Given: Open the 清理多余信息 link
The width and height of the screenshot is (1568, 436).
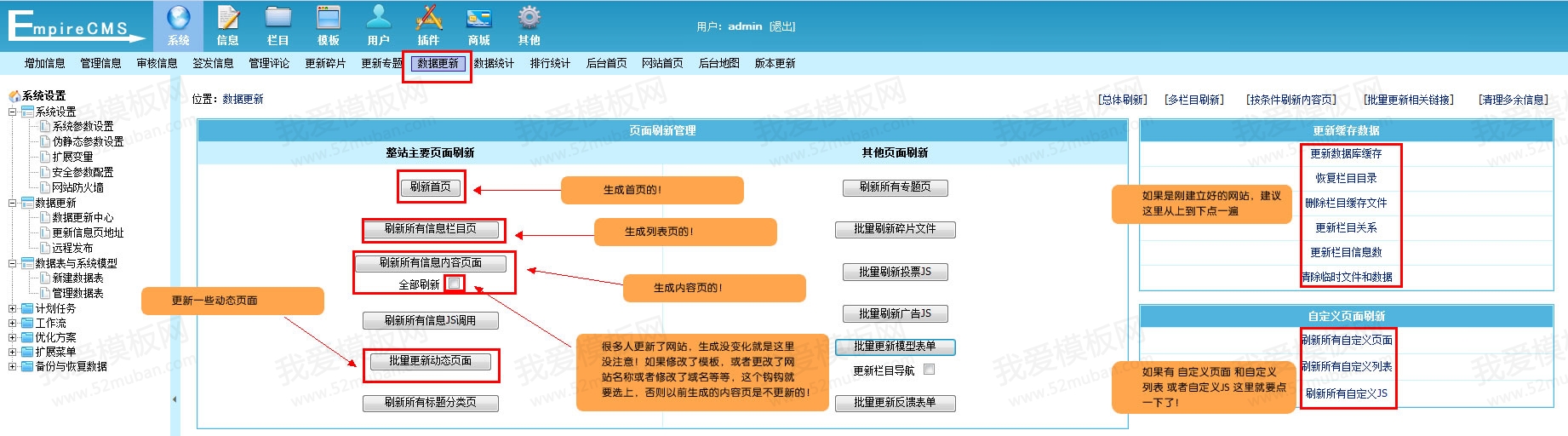Looking at the screenshot, I should point(1514,100).
